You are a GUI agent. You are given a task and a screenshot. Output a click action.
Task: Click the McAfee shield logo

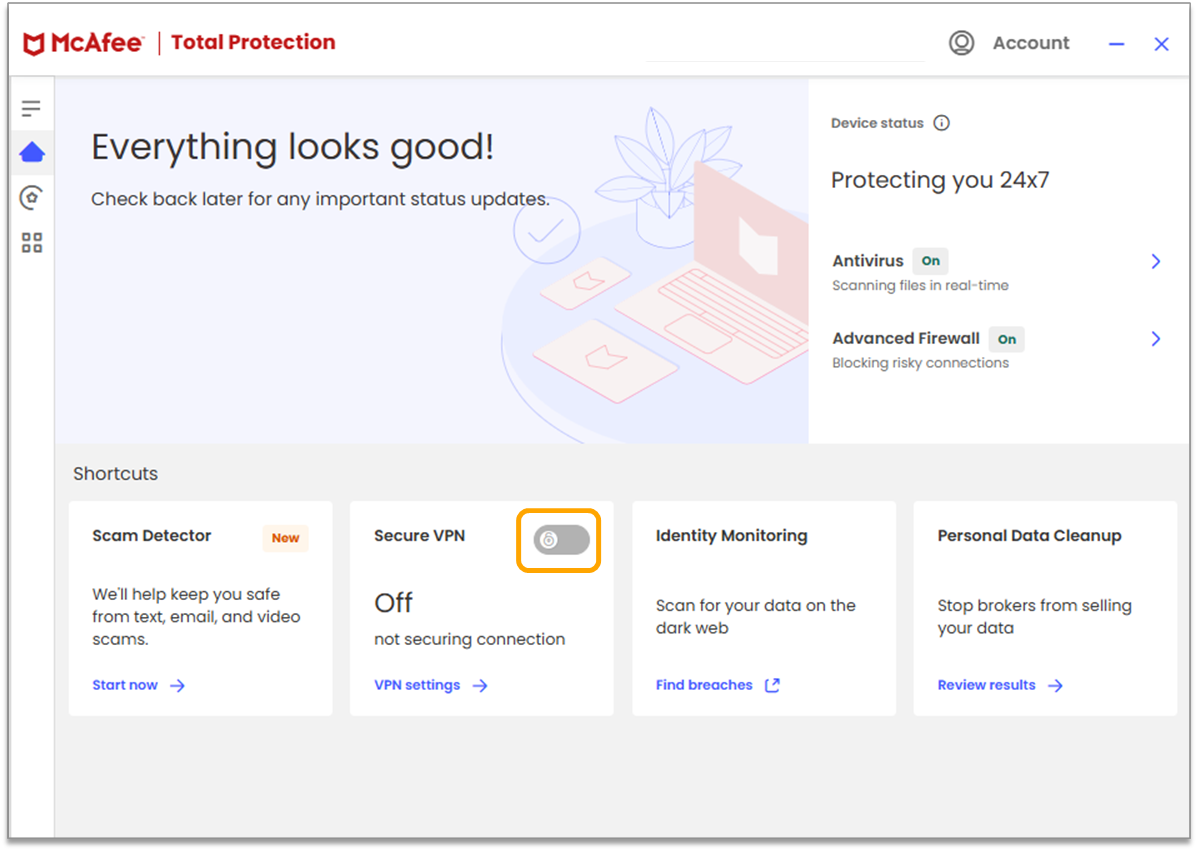[x=34, y=44]
